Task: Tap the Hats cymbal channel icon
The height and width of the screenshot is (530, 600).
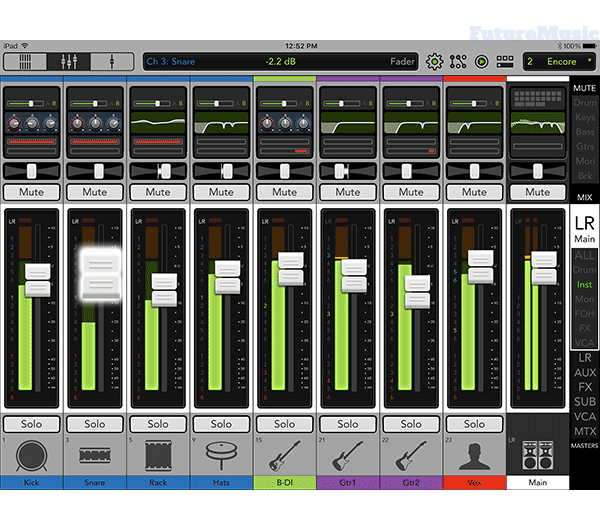Action: 221,455
